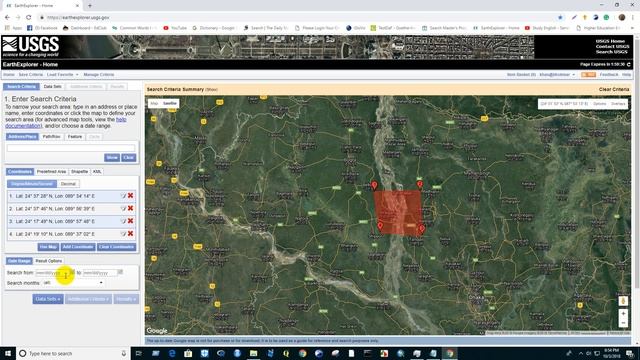Image resolution: width=640 pixels, height=360 pixels.
Task: Select the Feature tab
Action: [x=75, y=136]
